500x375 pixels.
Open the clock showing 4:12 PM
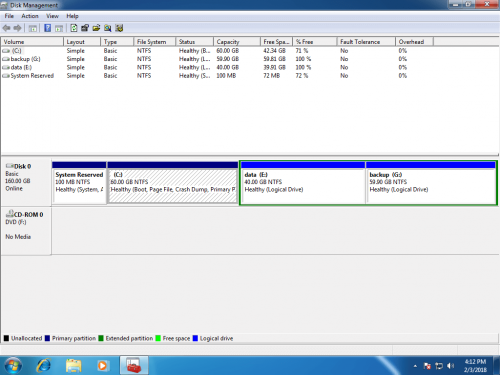[x=475, y=366]
